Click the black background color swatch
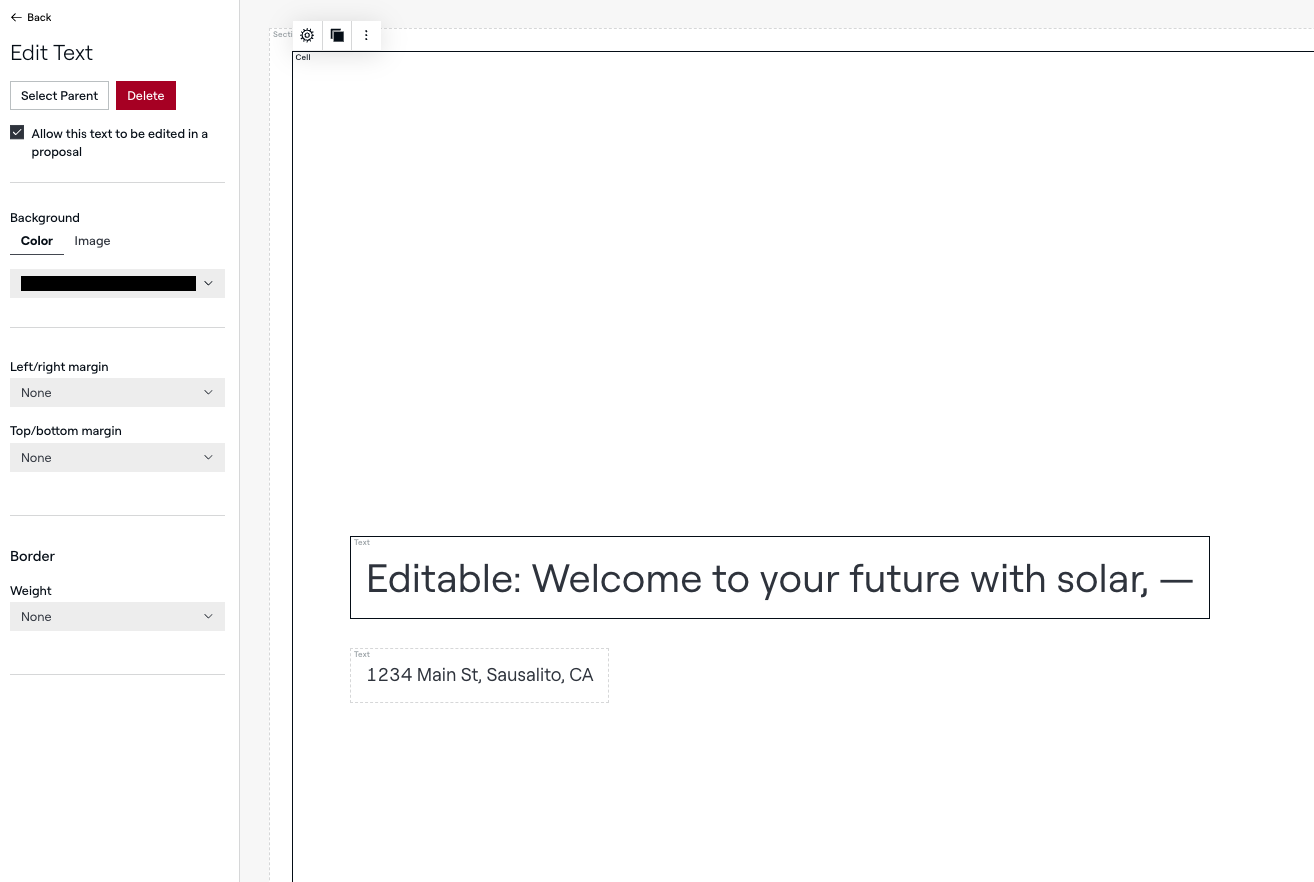Image resolution: width=1314 pixels, height=882 pixels. [108, 284]
